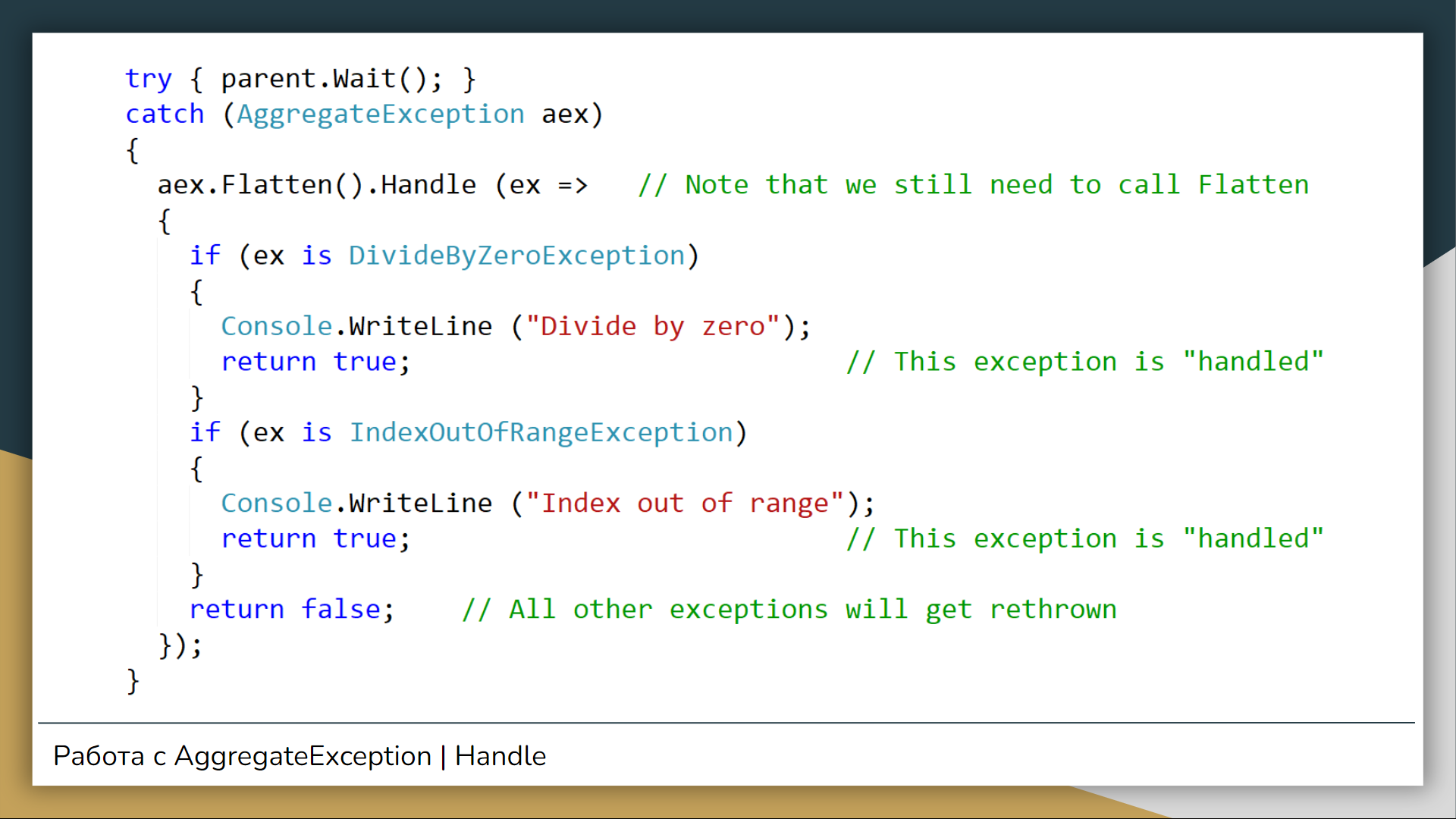Click the closing }); line of Handle
This screenshot has height=819, width=1456.
pyautogui.click(x=179, y=645)
